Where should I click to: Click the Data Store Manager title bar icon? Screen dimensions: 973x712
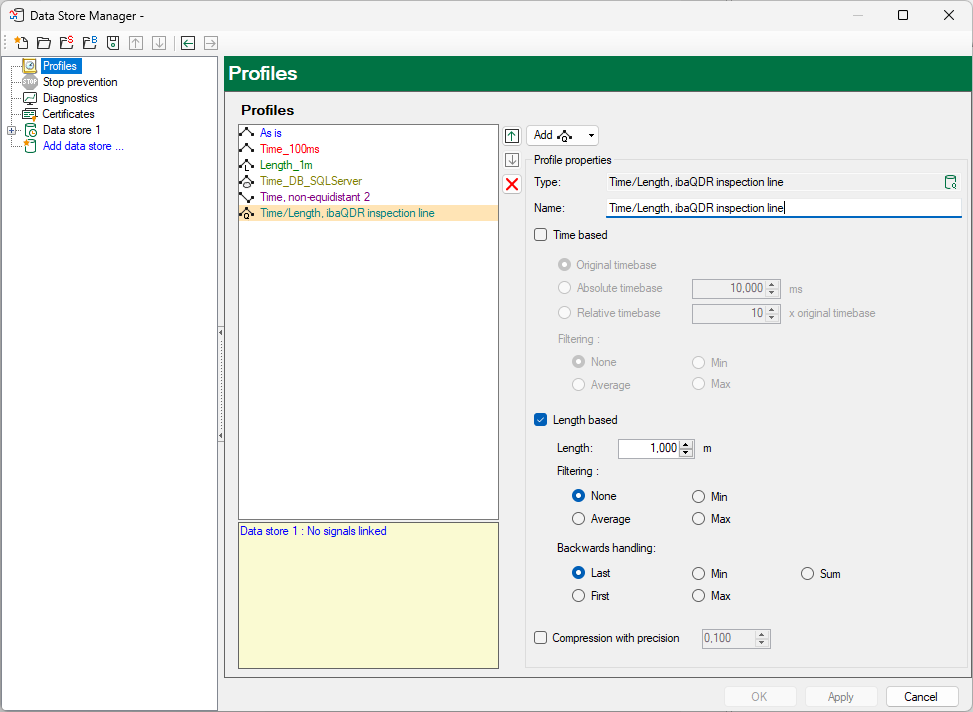coord(17,15)
